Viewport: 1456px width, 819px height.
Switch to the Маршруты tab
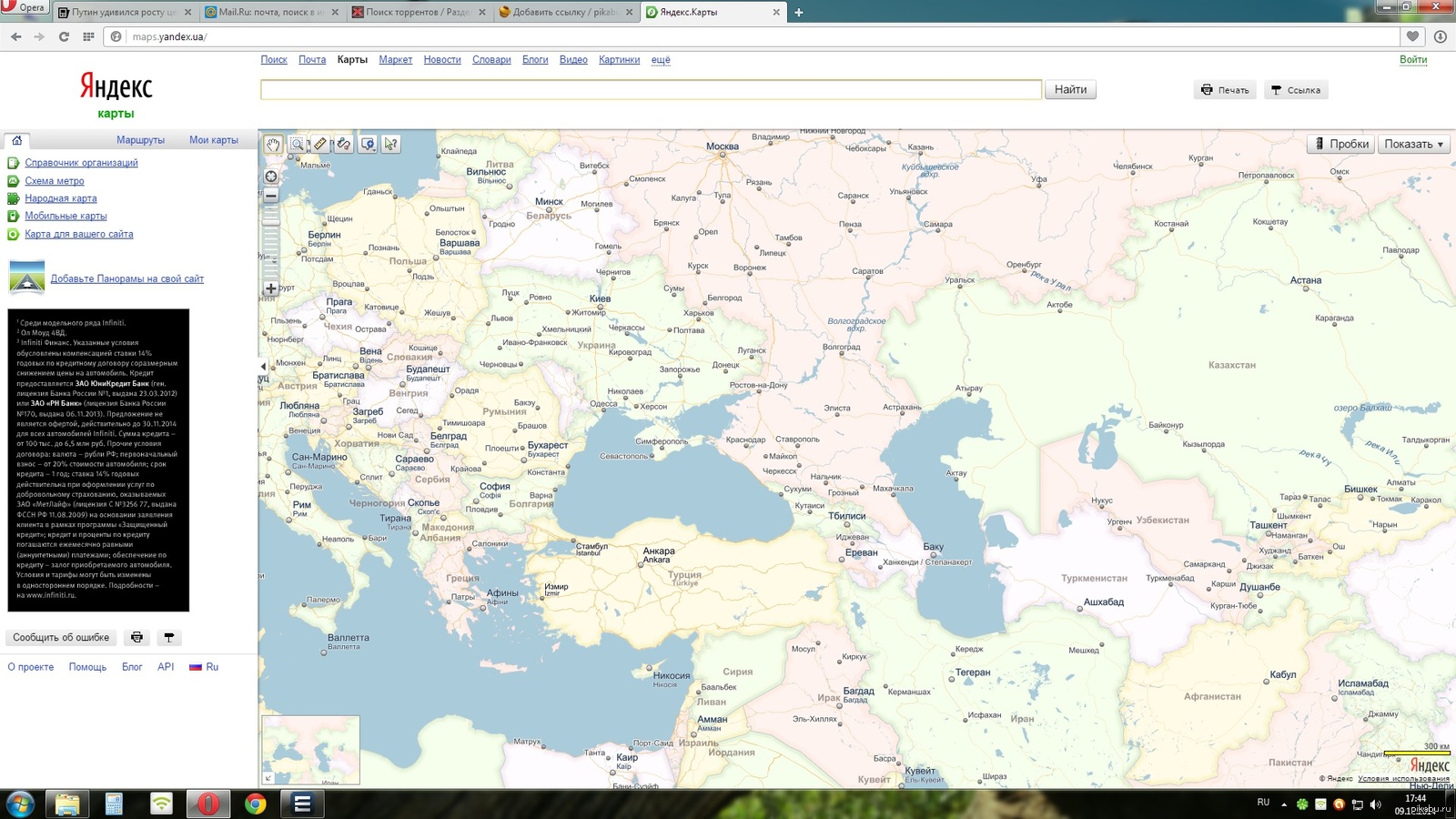click(140, 140)
